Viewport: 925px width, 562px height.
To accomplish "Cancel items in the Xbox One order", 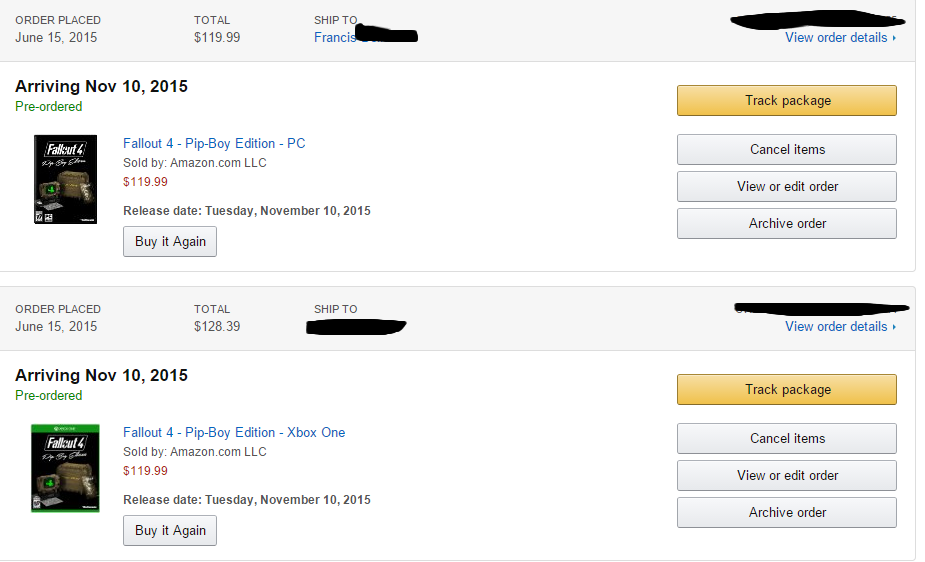I will (x=787, y=439).
